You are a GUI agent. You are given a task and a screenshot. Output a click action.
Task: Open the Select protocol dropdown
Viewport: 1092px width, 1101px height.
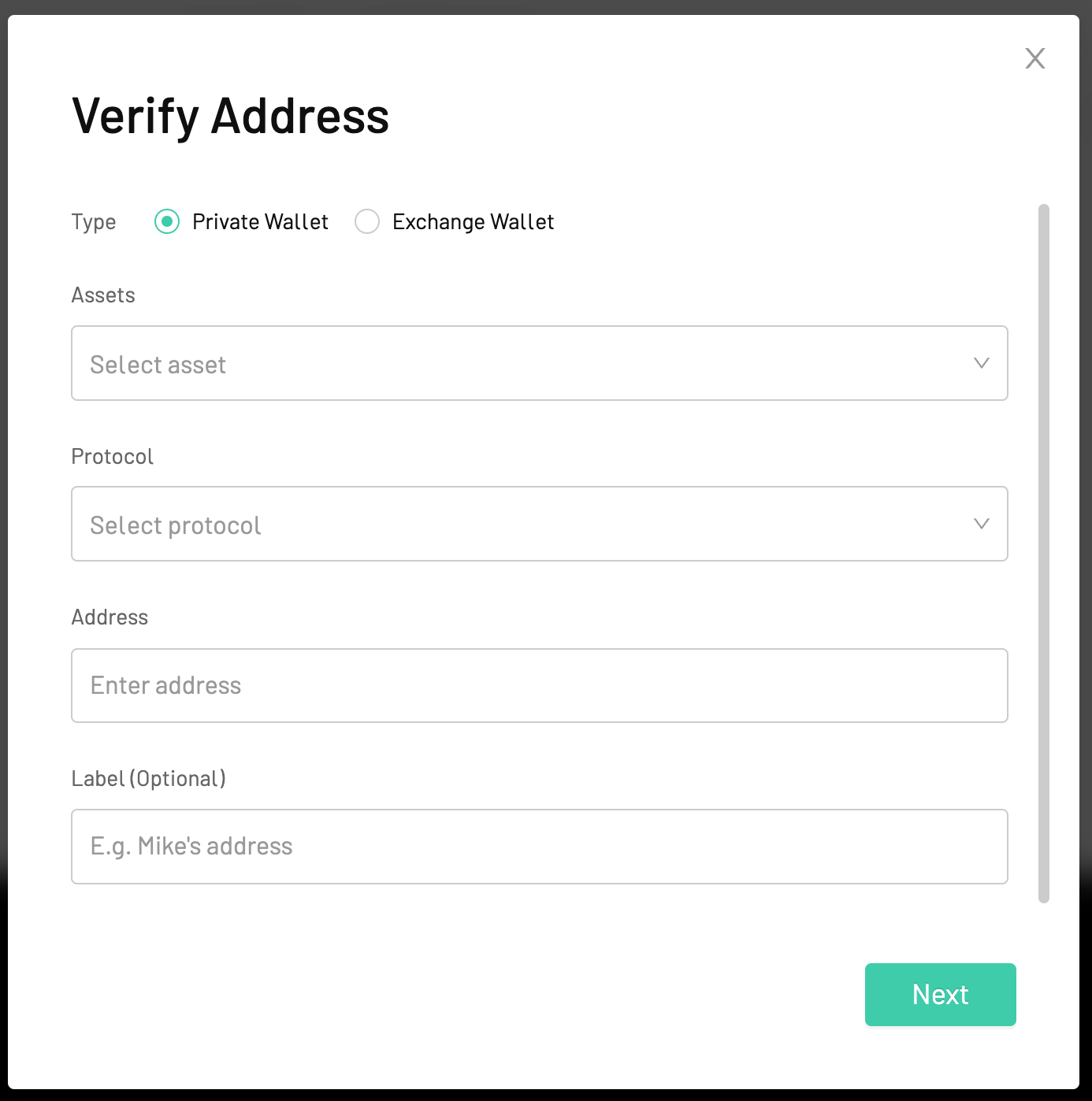[x=540, y=524]
